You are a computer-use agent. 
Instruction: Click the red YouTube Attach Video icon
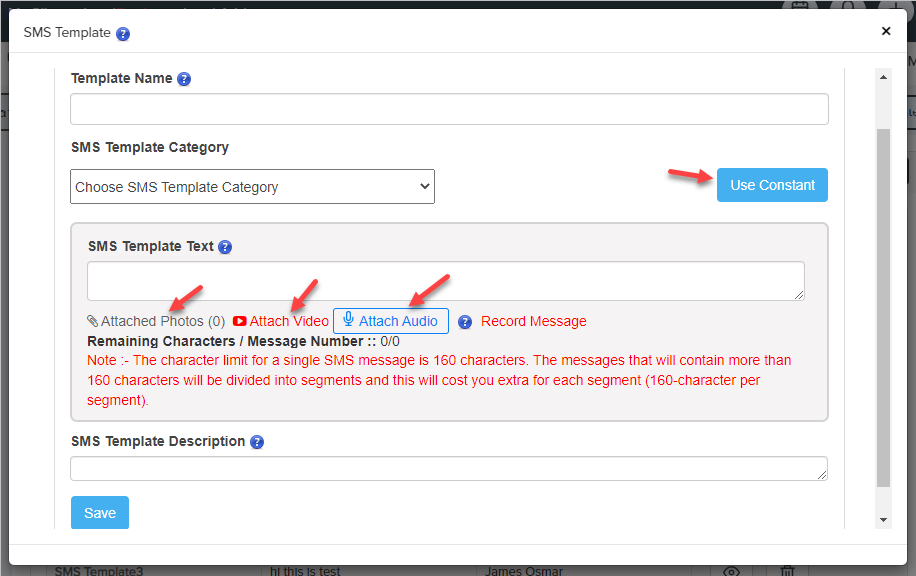(x=240, y=321)
